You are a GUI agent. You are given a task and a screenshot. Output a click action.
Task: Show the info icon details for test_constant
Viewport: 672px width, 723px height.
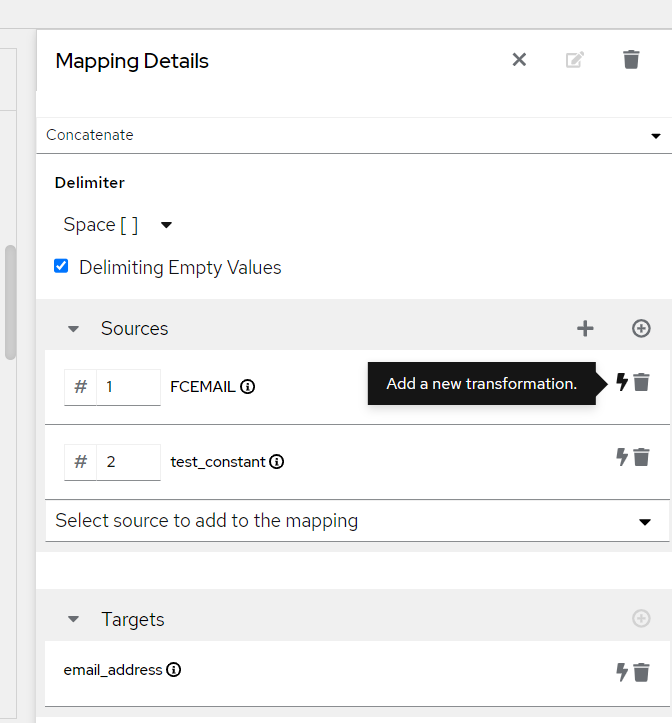(277, 462)
